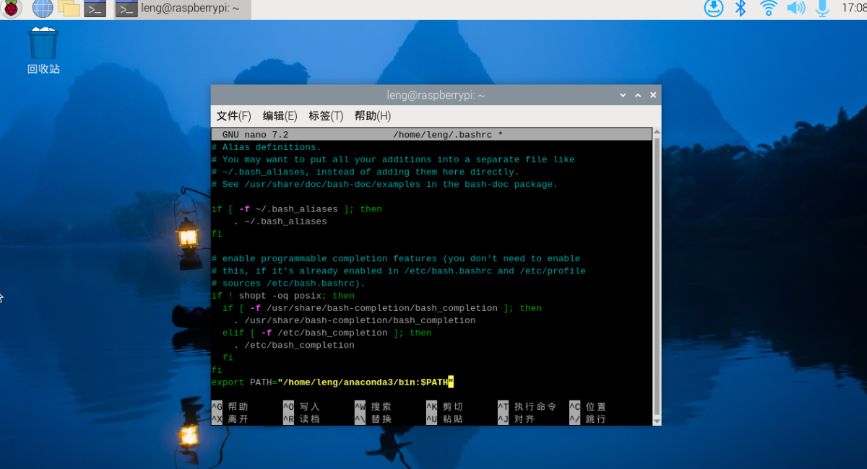Close the terminal window with X
This screenshot has width=867, height=469.
click(x=653, y=95)
